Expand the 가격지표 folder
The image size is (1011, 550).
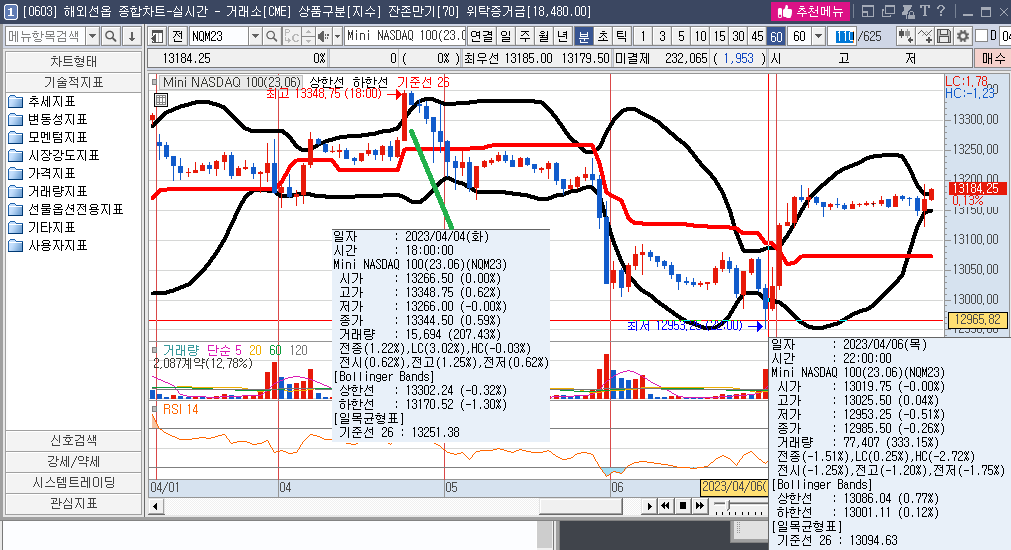pyautogui.click(x=43, y=173)
